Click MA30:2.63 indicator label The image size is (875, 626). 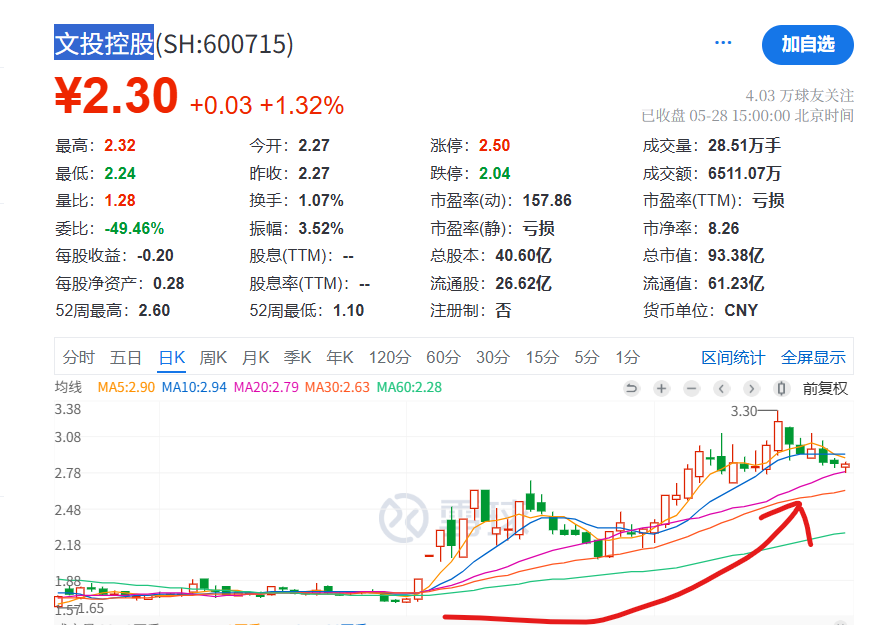(337, 387)
